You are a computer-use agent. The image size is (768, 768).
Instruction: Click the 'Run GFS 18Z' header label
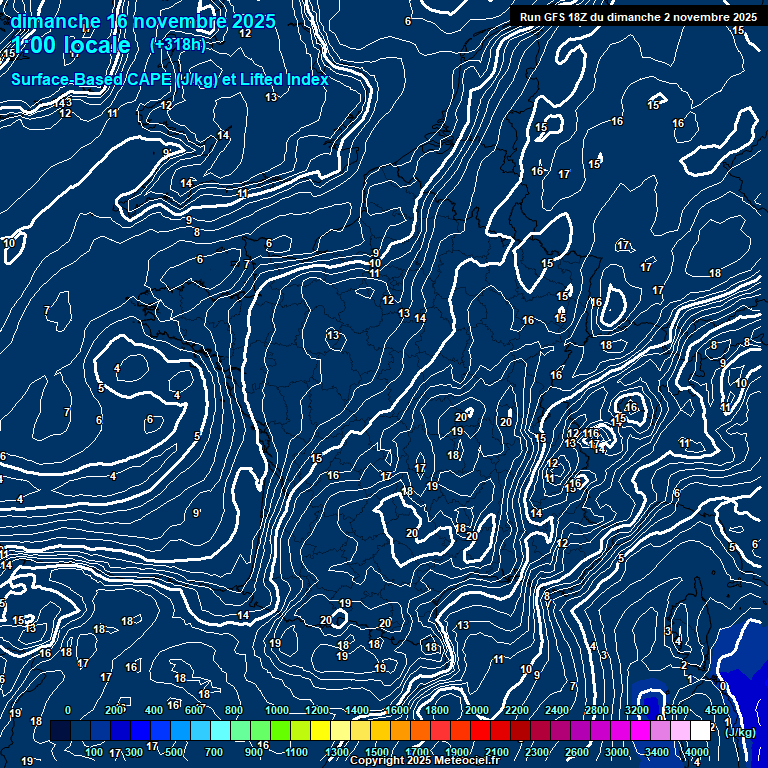pyautogui.click(x=637, y=17)
